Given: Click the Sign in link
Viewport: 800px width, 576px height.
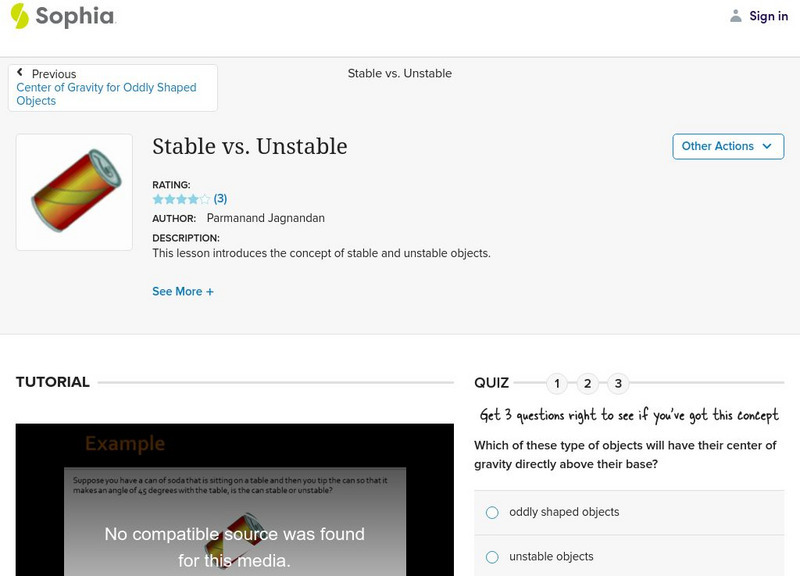Looking at the screenshot, I should (x=768, y=15).
